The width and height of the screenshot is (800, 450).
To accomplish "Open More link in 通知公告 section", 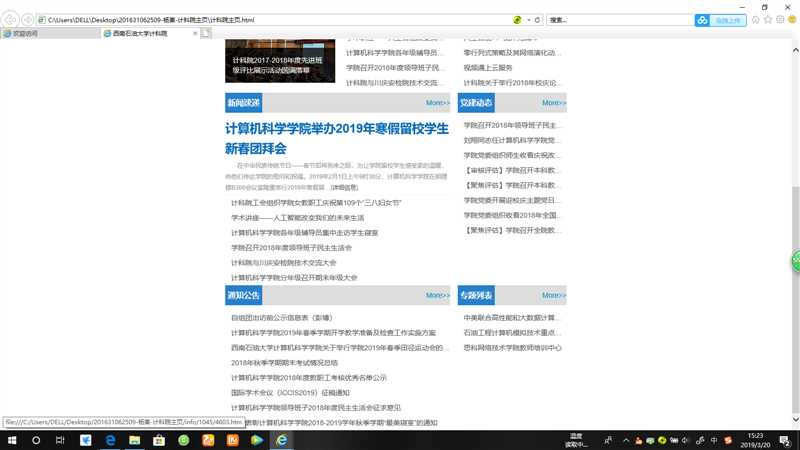I will click(x=437, y=295).
